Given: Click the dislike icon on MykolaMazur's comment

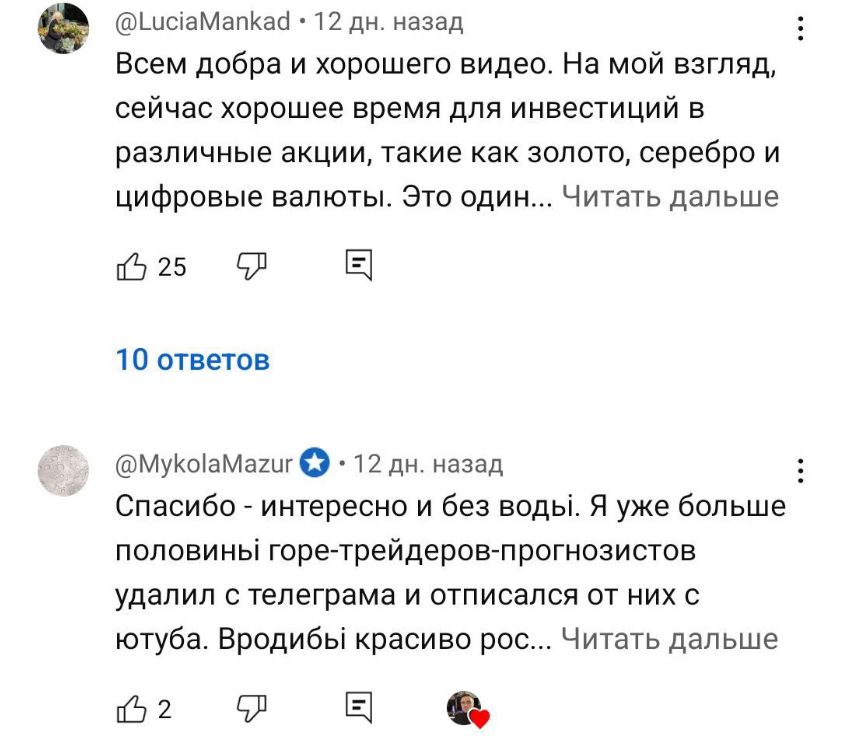Looking at the screenshot, I should click(x=251, y=708).
